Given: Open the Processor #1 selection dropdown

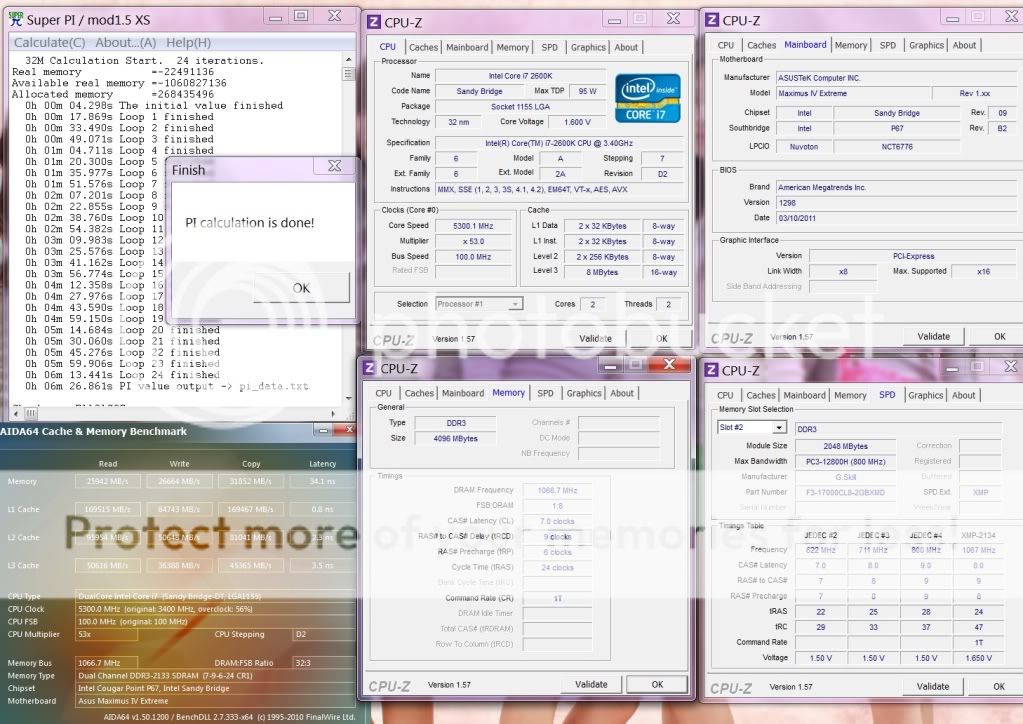Looking at the screenshot, I should pos(515,304).
